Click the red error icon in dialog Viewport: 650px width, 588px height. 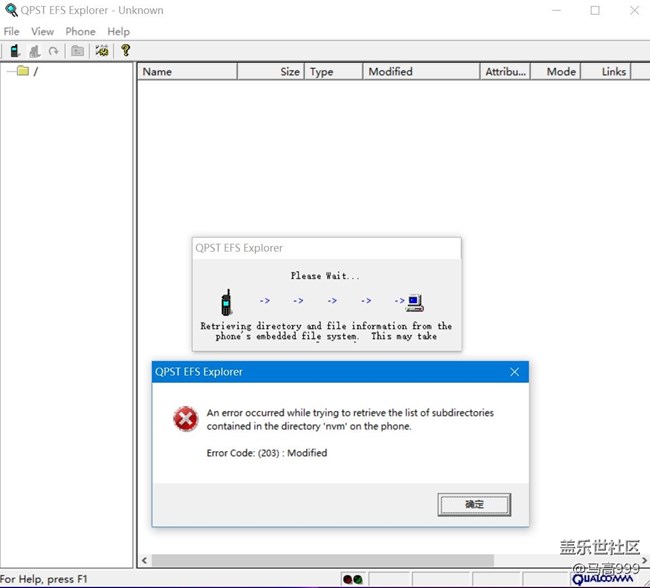point(185,419)
